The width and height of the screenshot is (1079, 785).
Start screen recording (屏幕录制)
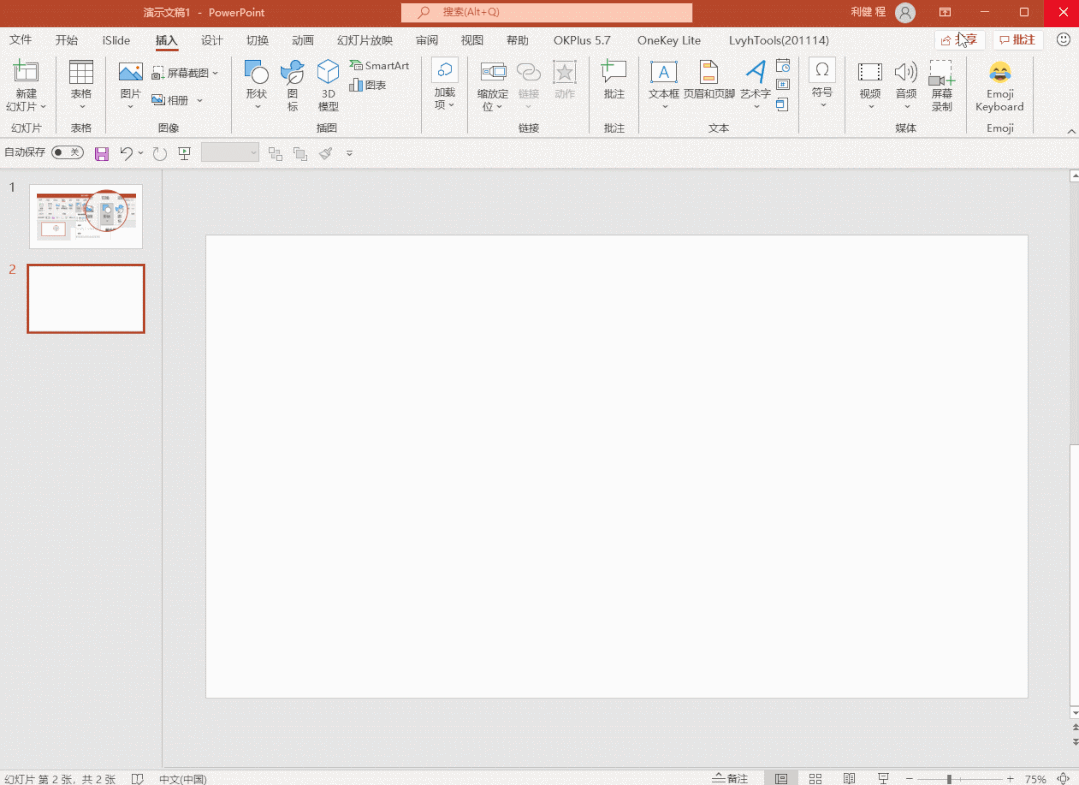941,85
